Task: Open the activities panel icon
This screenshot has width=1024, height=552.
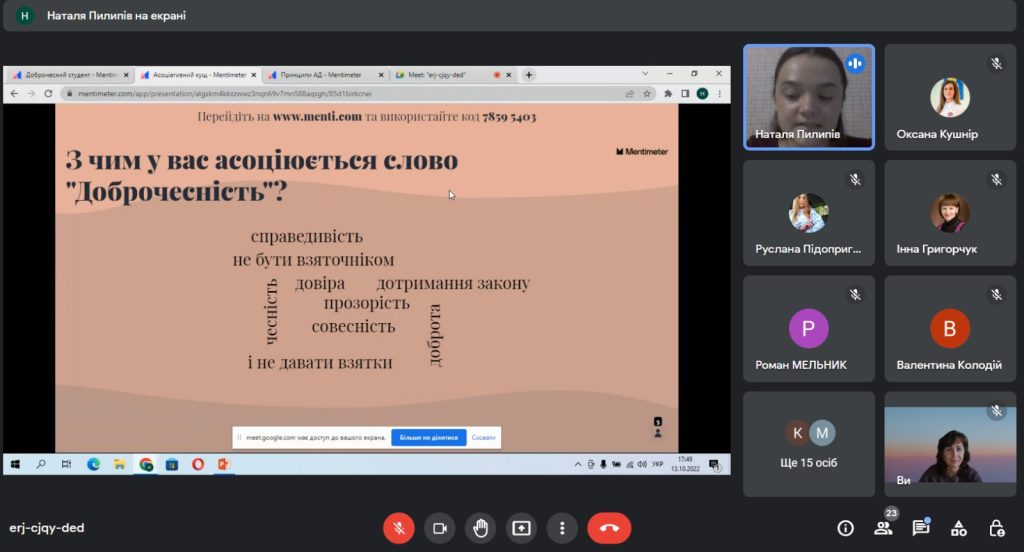Action: pyautogui.click(x=958, y=528)
